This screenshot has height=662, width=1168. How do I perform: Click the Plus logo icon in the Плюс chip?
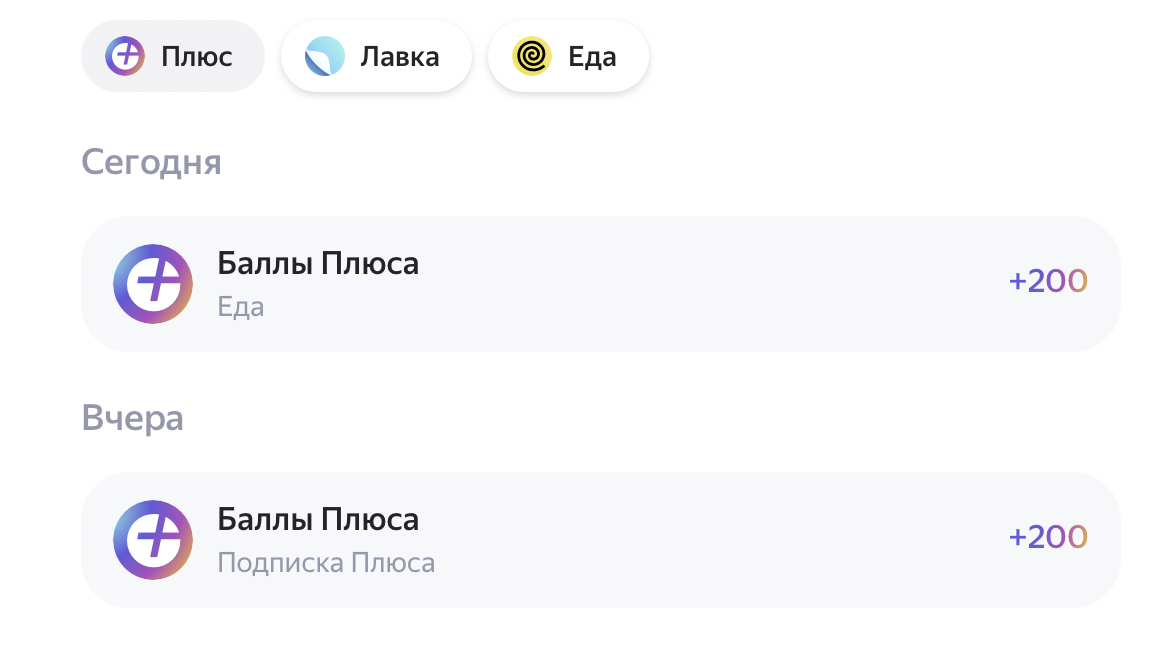(124, 56)
